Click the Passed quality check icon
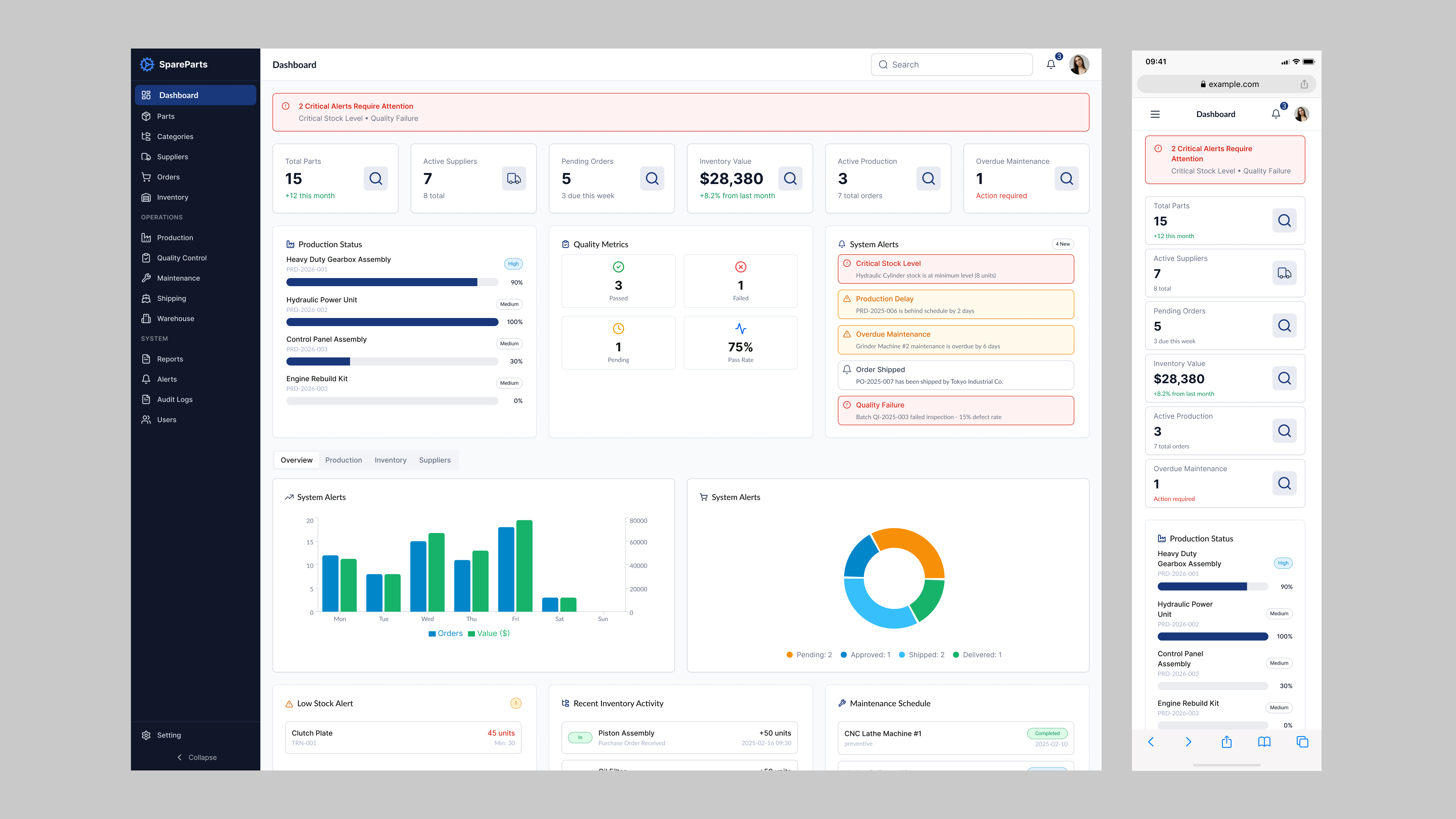The width and height of the screenshot is (1456, 819). pyautogui.click(x=618, y=267)
